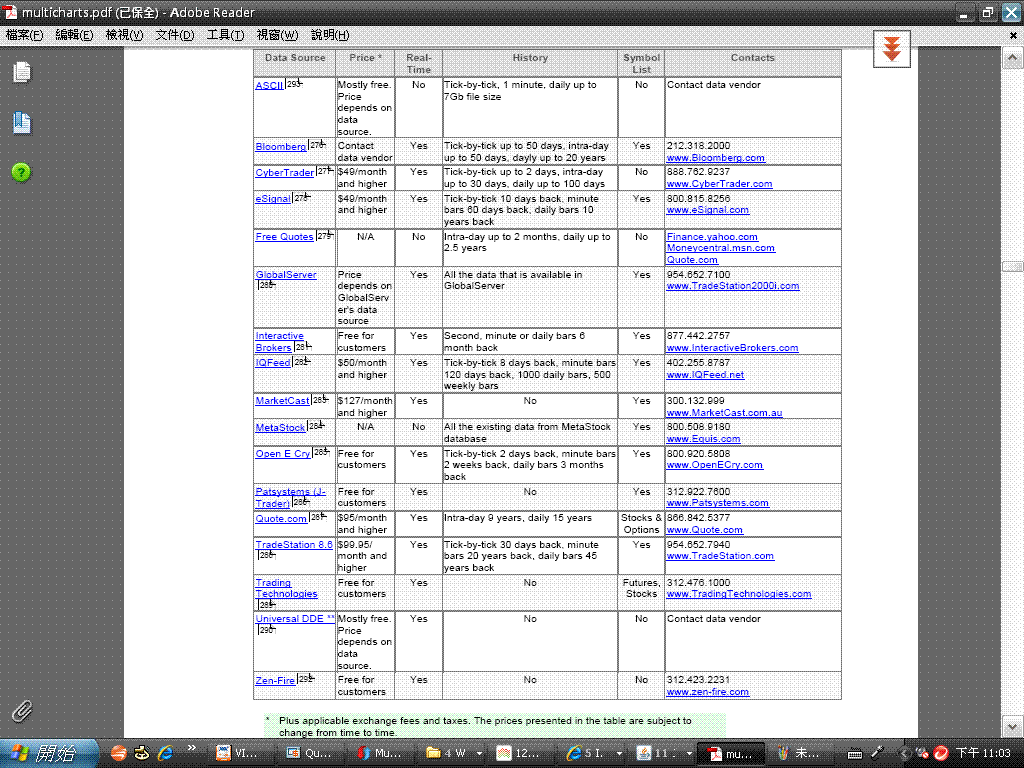Open the Patsystems (J-Trader) link
Viewport: 1024px width, 768px height.
point(291,498)
